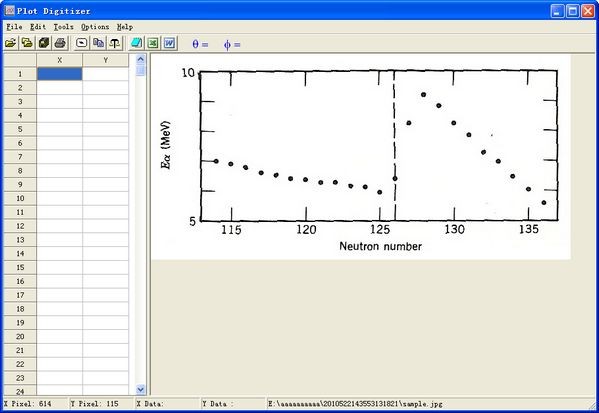This screenshot has width=599, height=413.
Task: Click the highest data point on the plot
Action: coord(423,94)
